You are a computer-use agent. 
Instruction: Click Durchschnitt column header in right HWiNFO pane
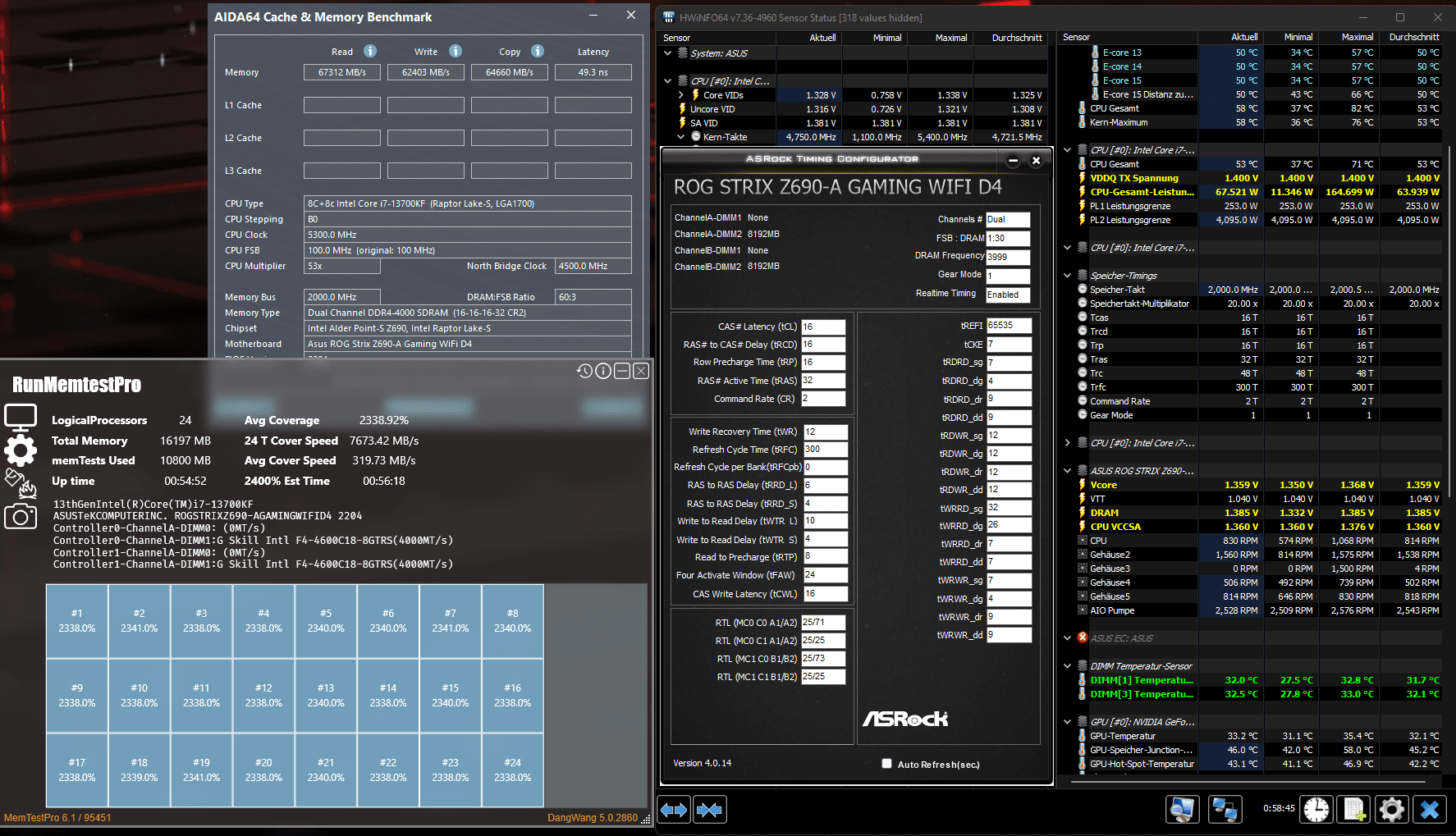(x=1410, y=37)
